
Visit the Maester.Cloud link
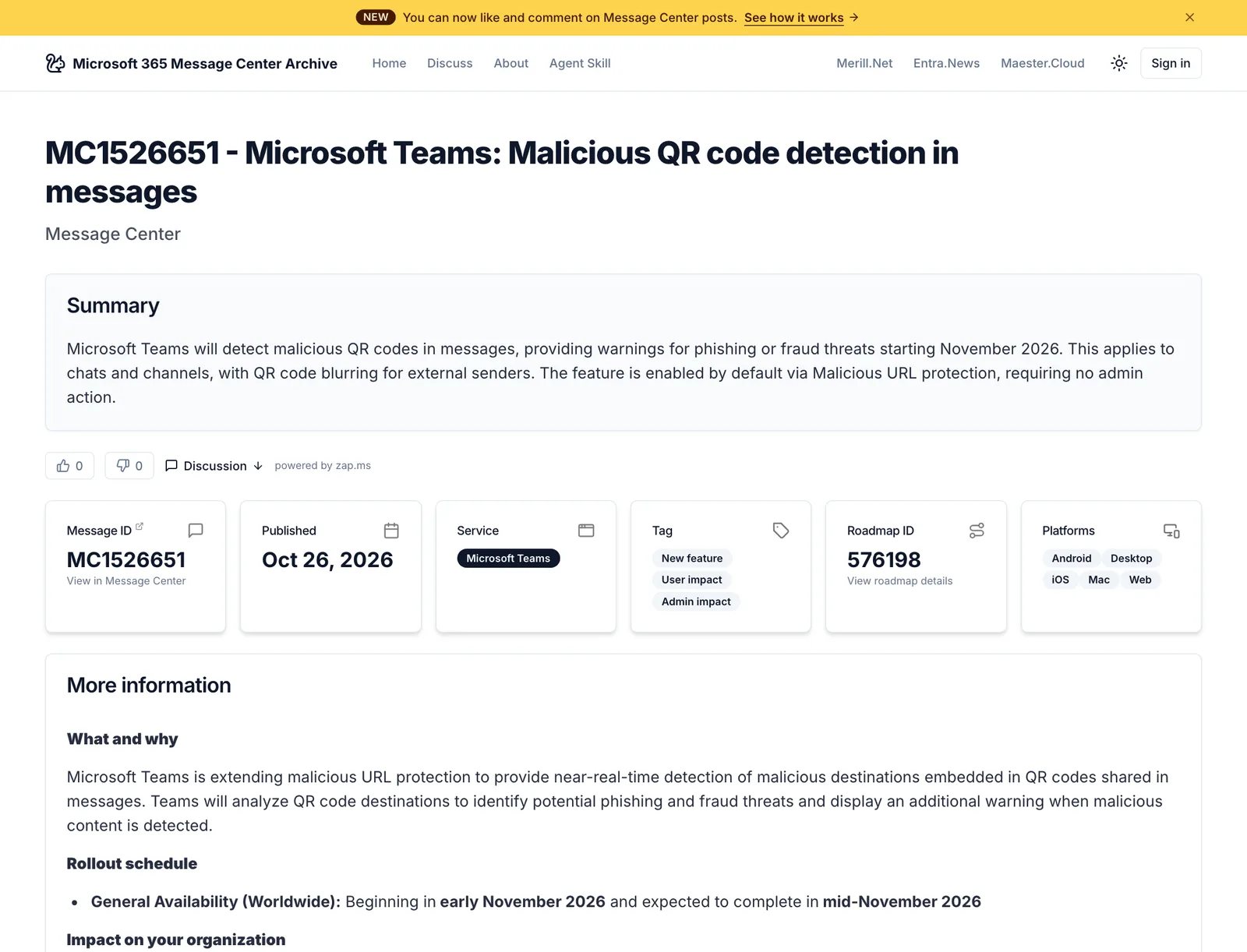coord(1042,63)
